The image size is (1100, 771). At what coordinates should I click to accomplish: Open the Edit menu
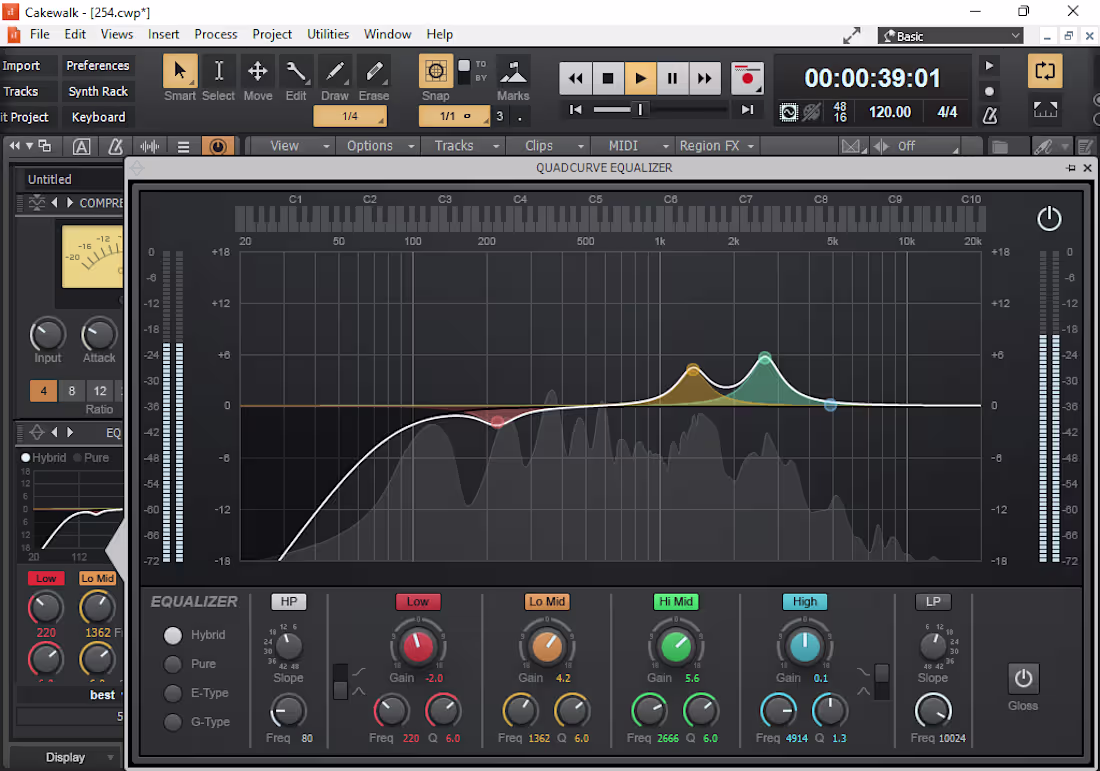75,34
